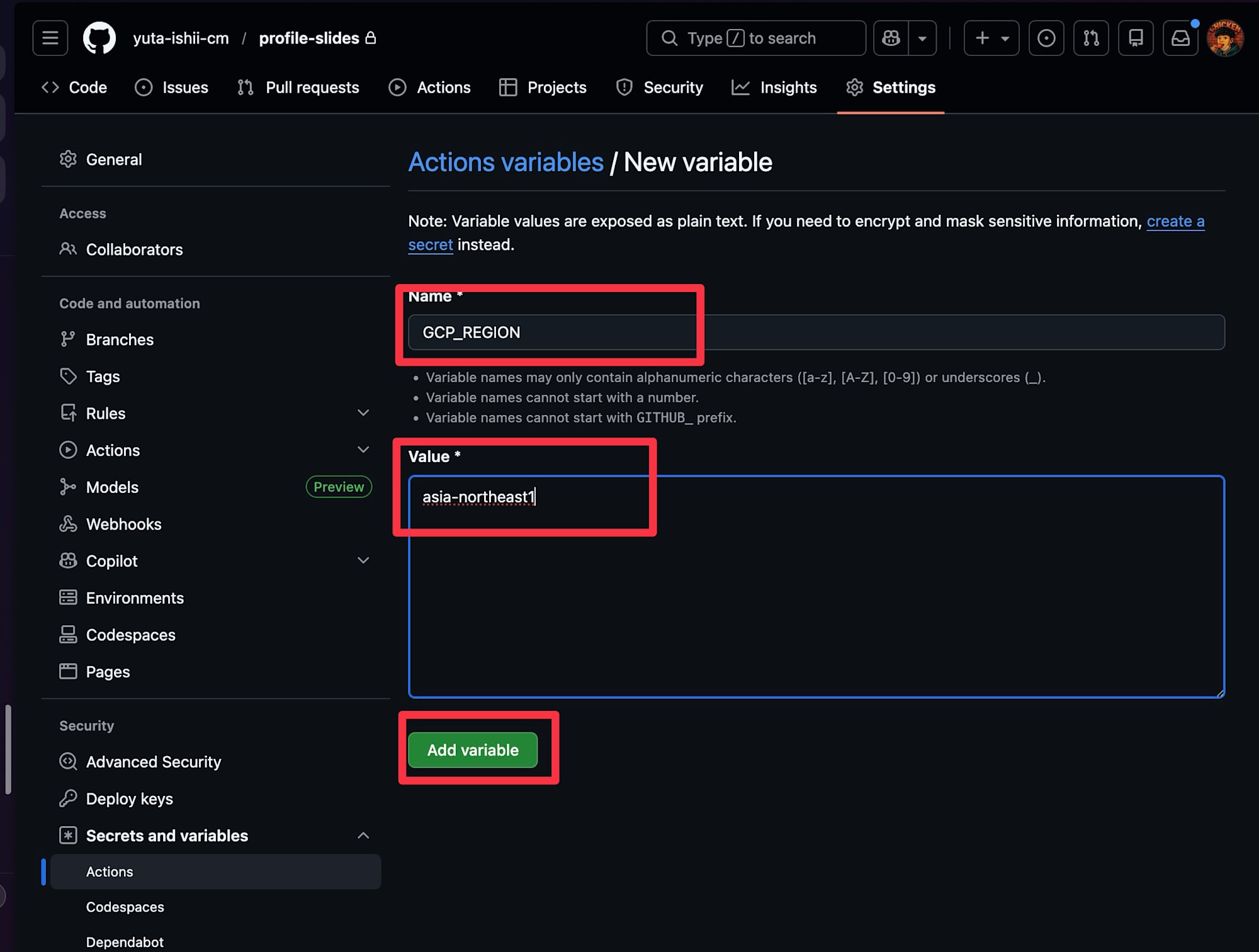Click the GCP_REGION name input field
The width and height of the screenshot is (1259, 952).
816,332
